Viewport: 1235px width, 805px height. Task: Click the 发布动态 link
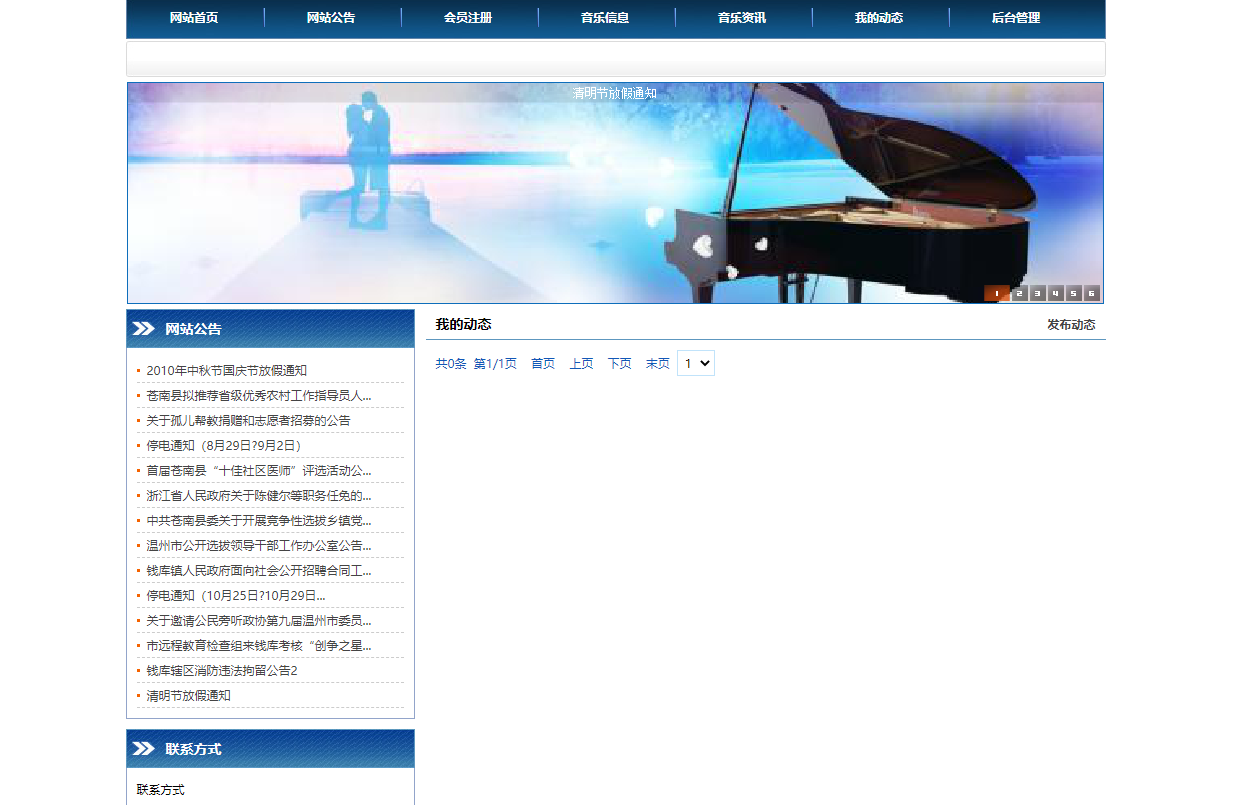click(x=1070, y=324)
